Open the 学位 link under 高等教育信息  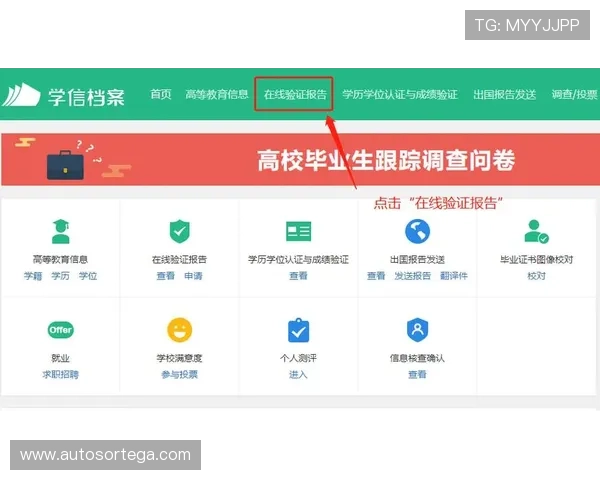88,276
